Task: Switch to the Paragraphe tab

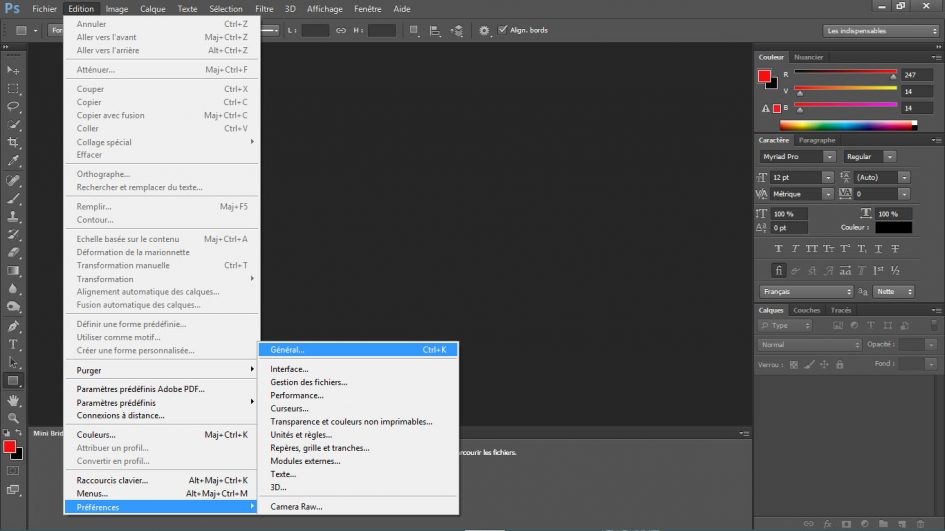Action: (817, 140)
